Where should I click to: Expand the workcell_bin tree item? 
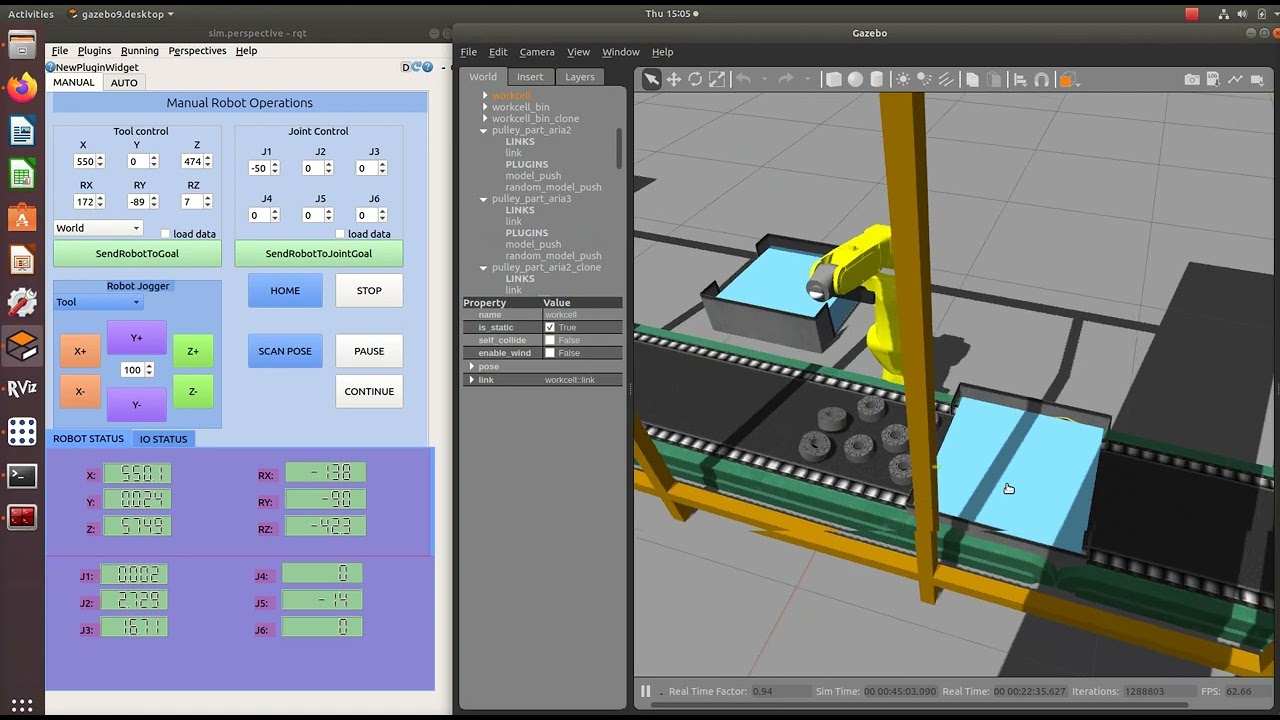tap(485, 107)
